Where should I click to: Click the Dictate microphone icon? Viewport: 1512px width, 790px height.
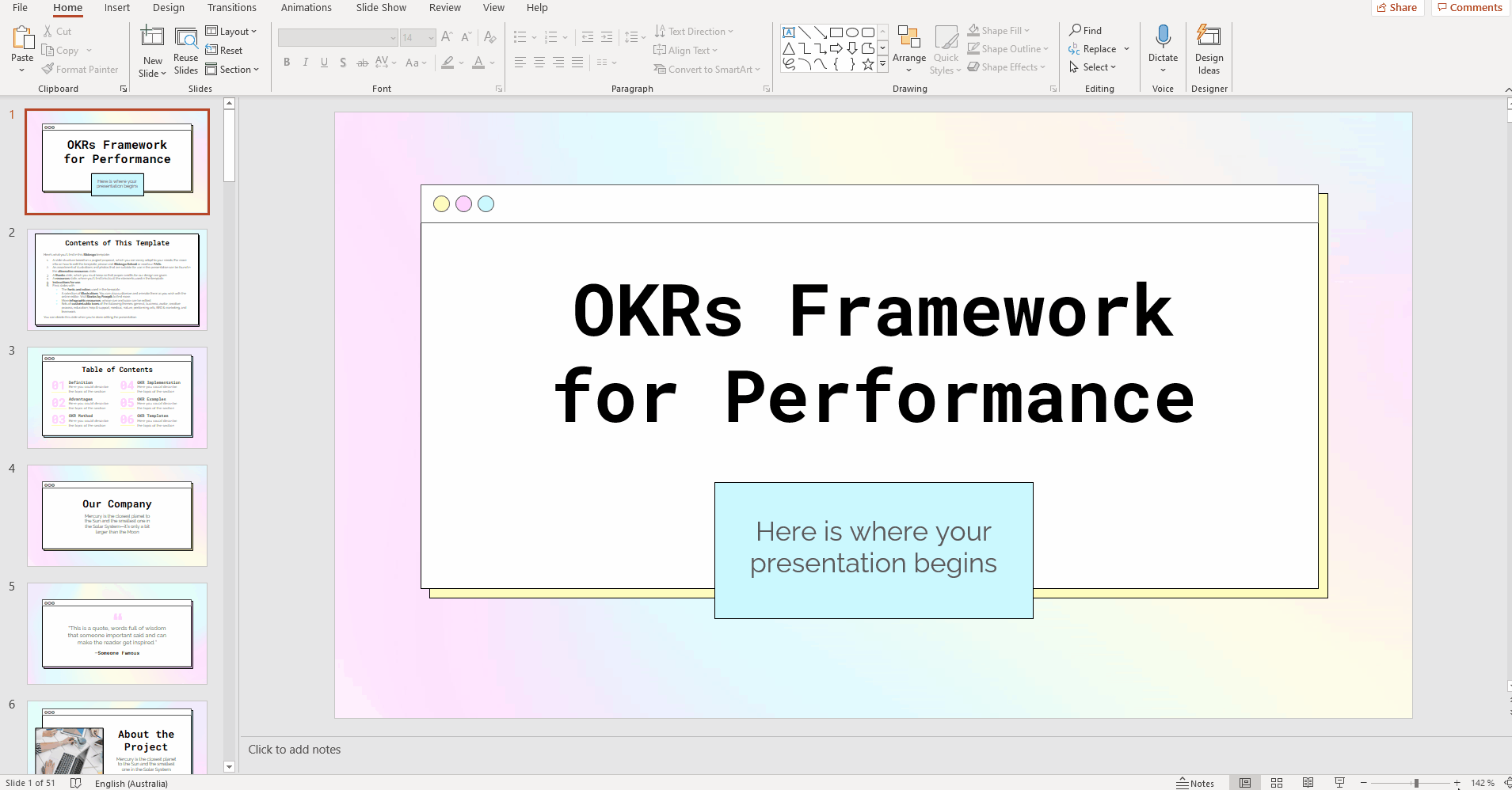tap(1162, 36)
